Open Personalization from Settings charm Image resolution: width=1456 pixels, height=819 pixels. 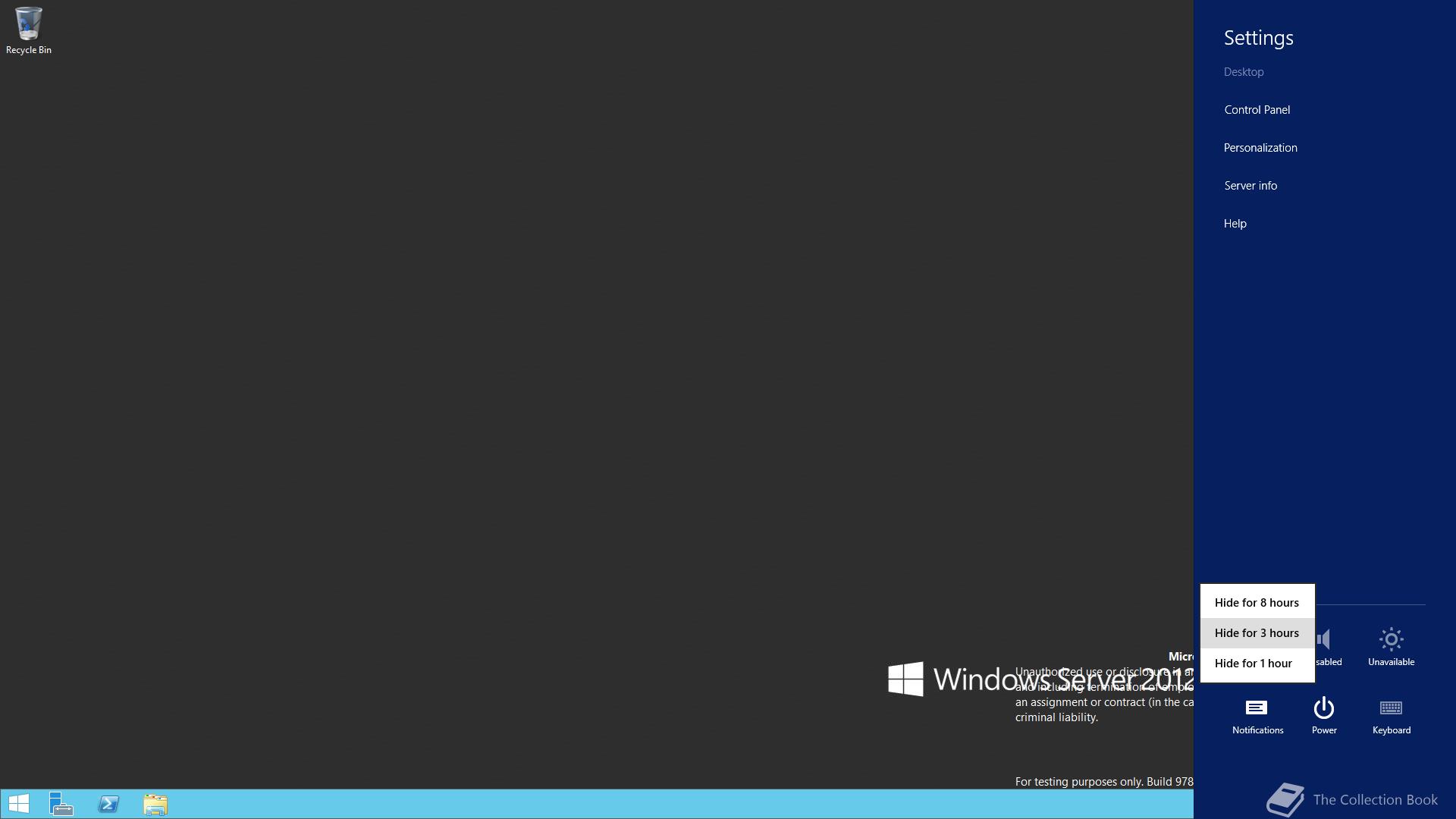coord(1260,148)
